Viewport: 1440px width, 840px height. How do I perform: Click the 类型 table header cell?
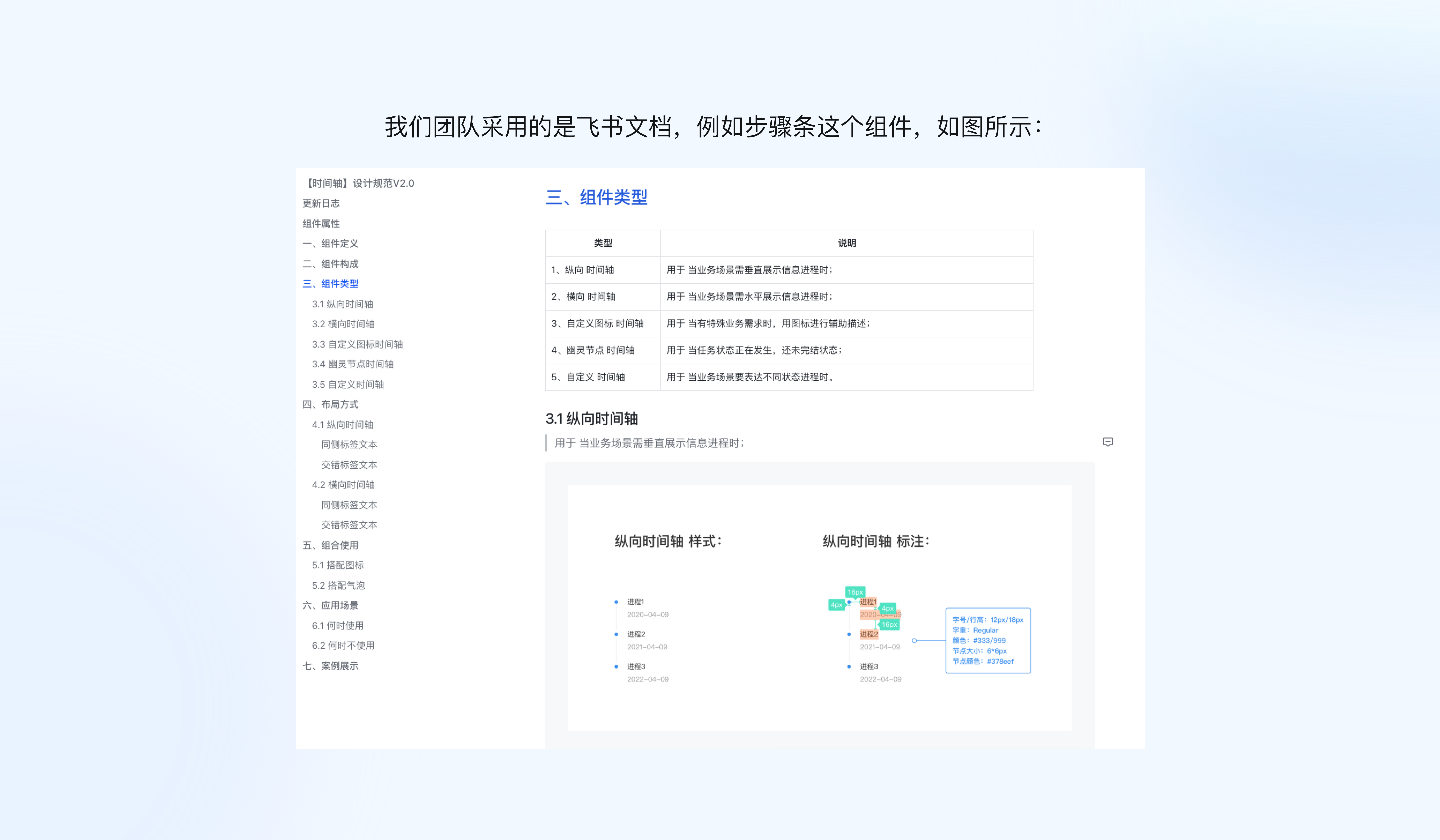pyautogui.click(x=603, y=243)
